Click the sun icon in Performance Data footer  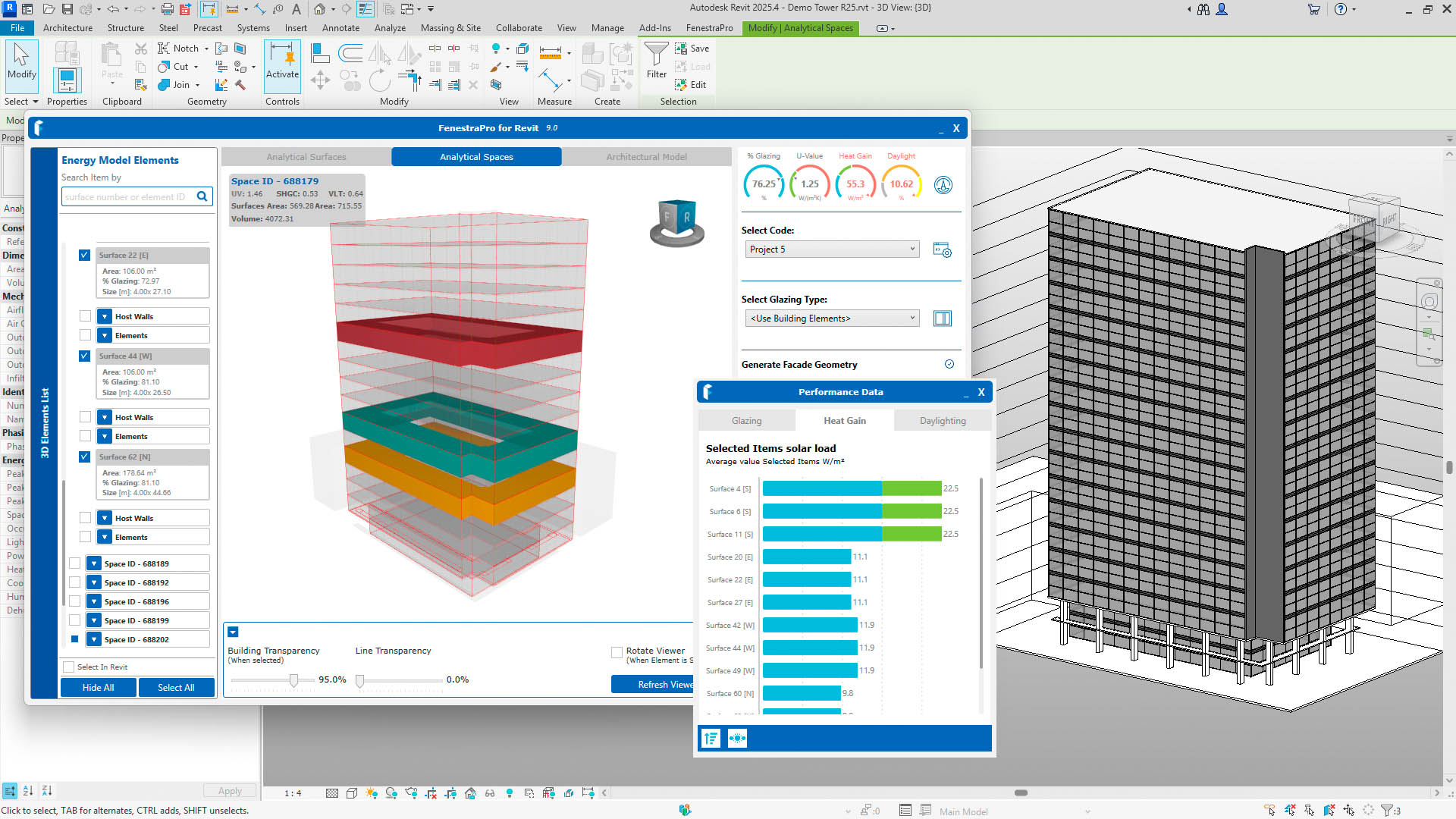click(x=737, y=738)
